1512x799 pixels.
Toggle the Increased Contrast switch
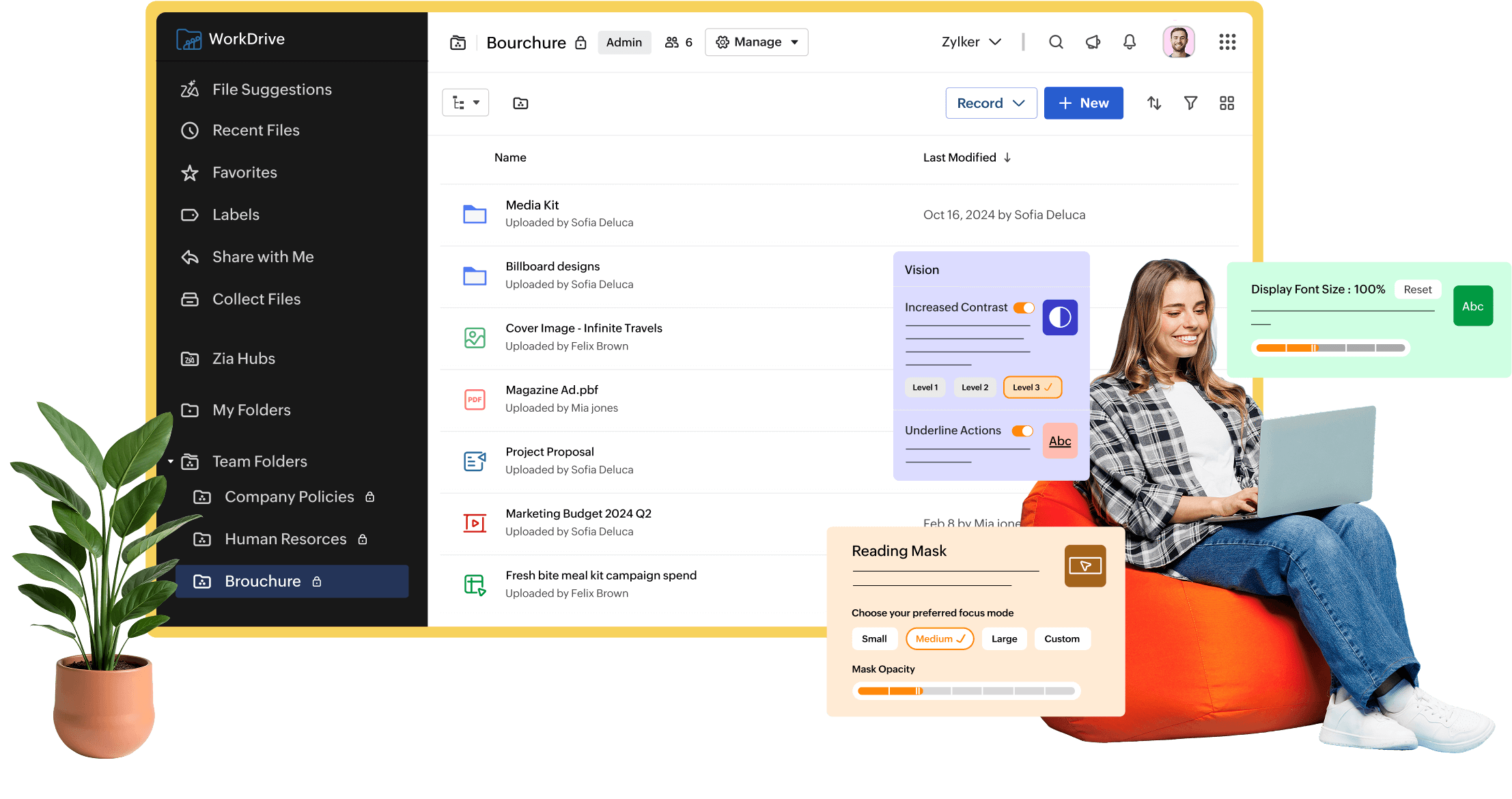coord(1024,308)
